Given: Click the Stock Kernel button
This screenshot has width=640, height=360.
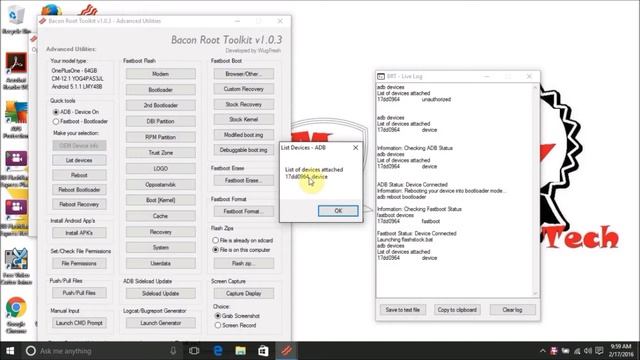Looking at the screenshot, I should (x=244, y=120).
